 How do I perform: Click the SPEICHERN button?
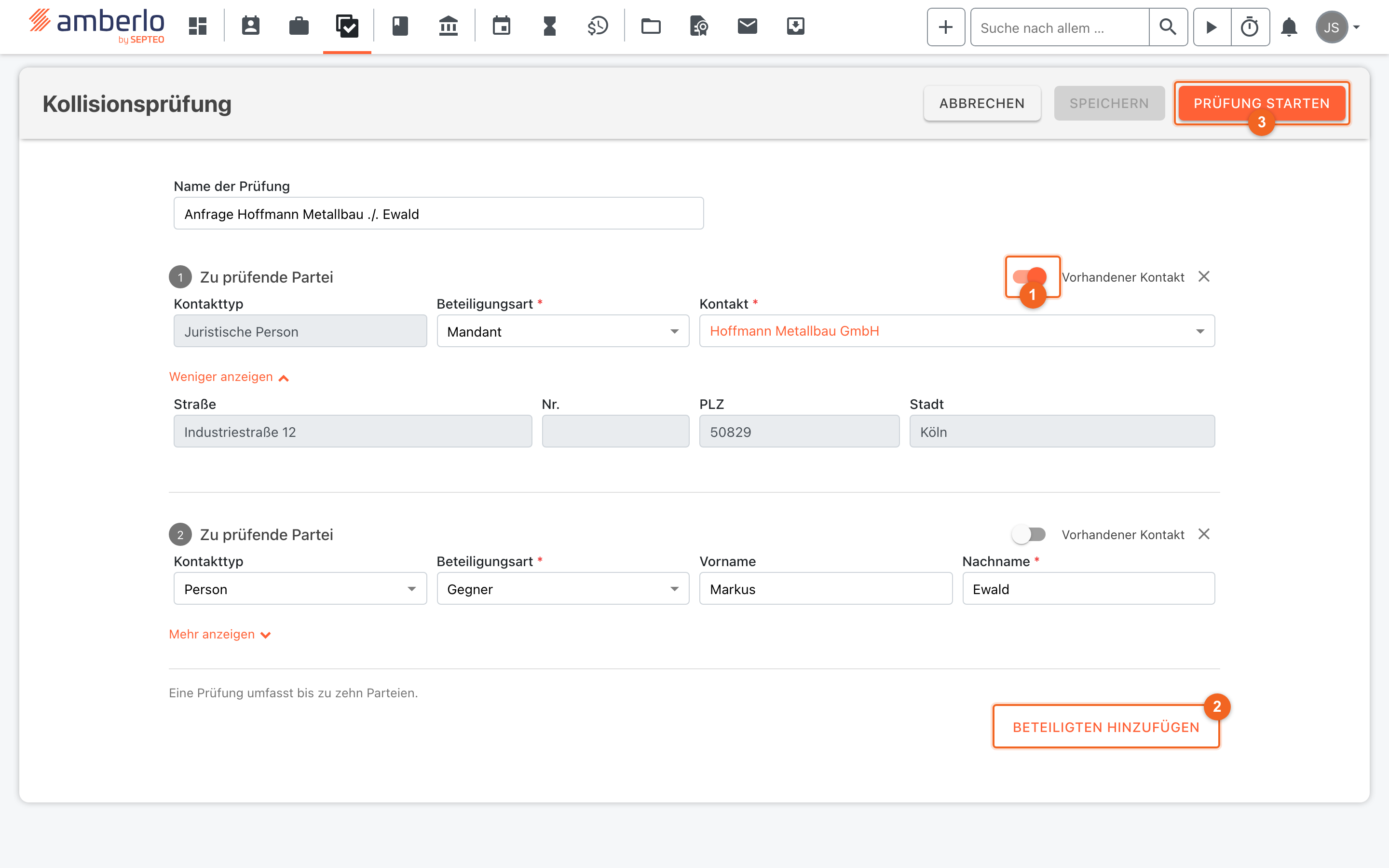tap(1109, 103)
